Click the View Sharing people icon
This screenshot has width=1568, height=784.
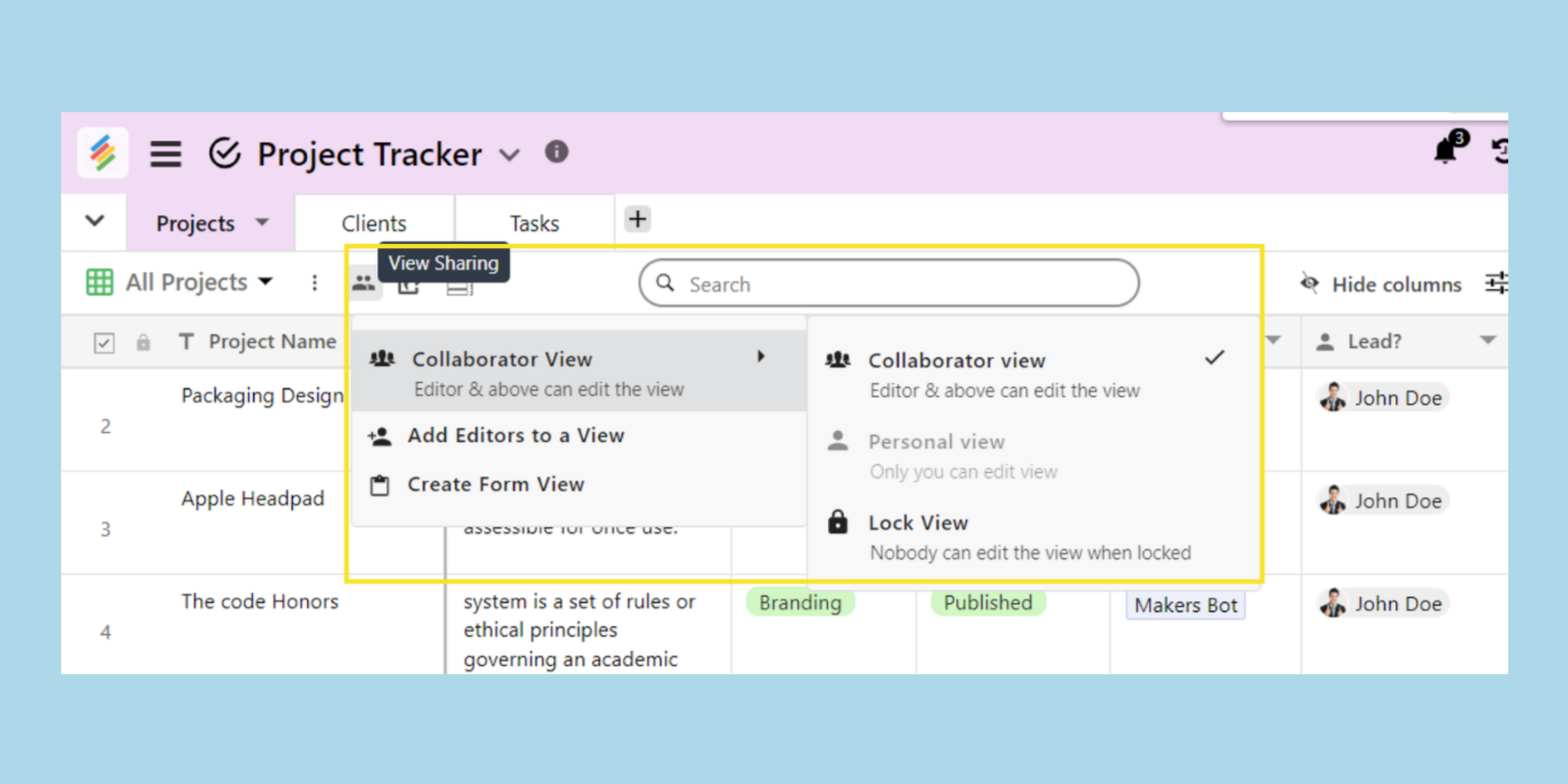[x=364, y=284]
